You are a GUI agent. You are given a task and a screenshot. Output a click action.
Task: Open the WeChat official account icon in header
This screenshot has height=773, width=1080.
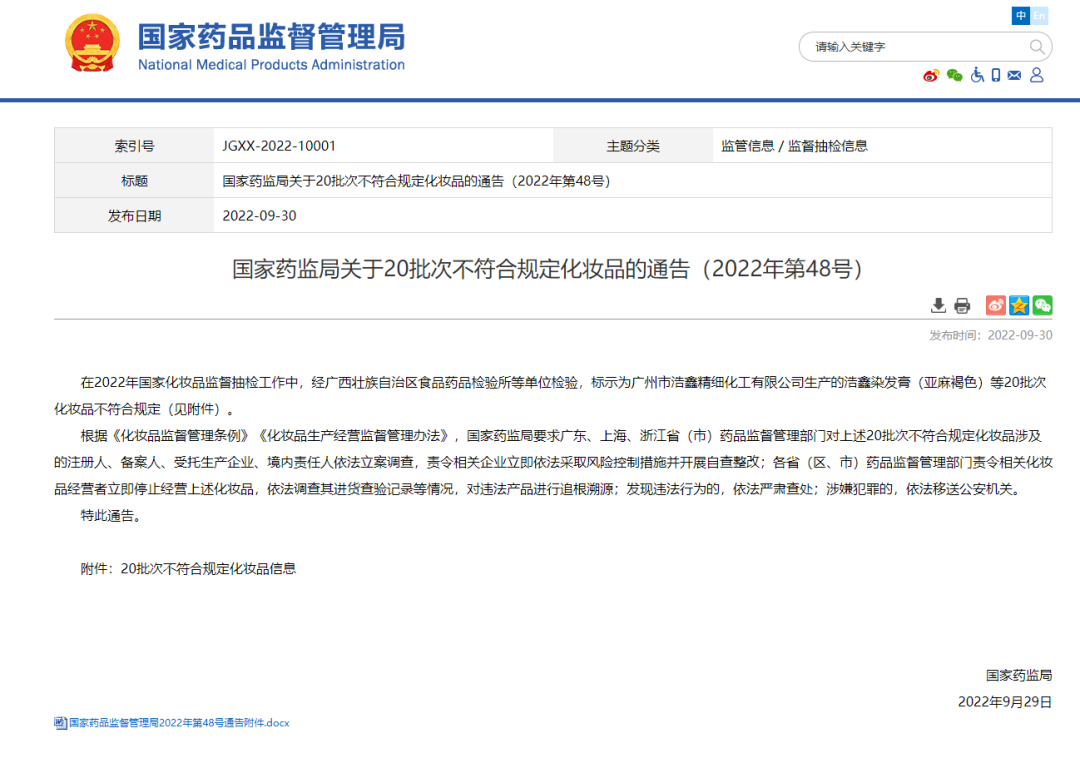click(x=954, y=75)
